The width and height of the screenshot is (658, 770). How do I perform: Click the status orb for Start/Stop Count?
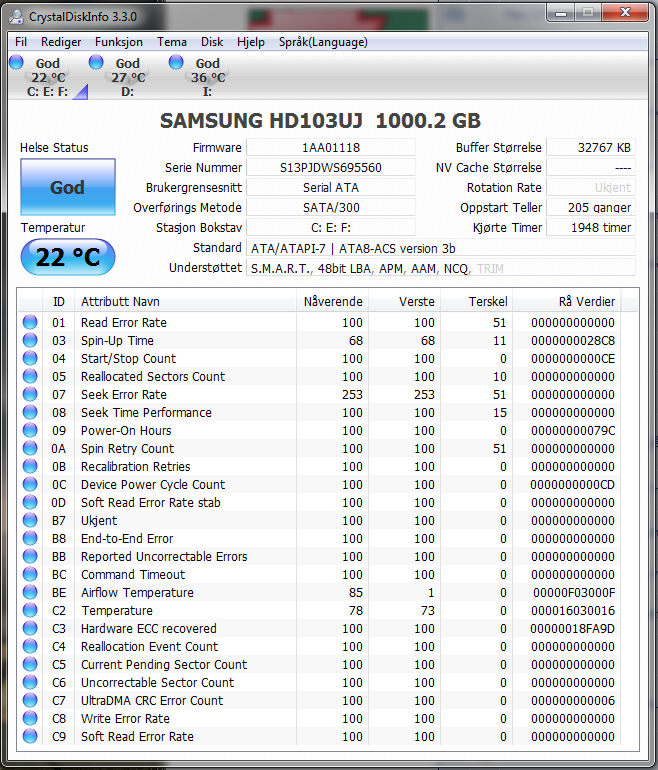point(30,358)
